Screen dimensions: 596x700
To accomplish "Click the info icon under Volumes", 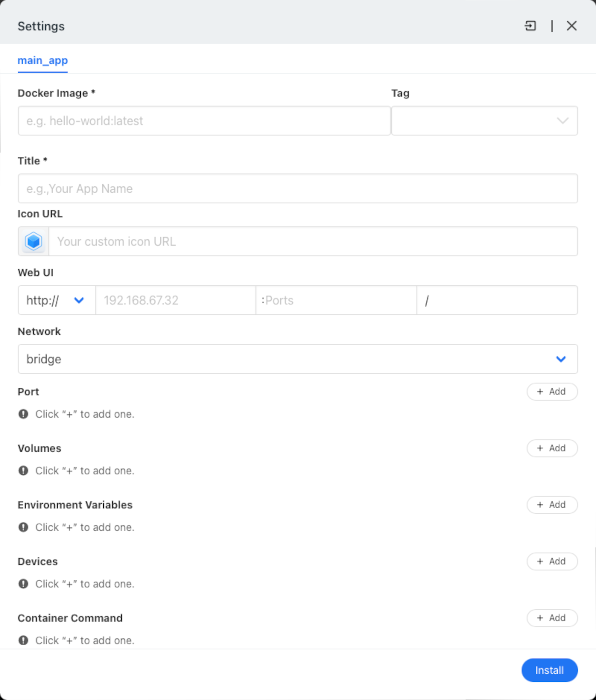I will (23, 471).
